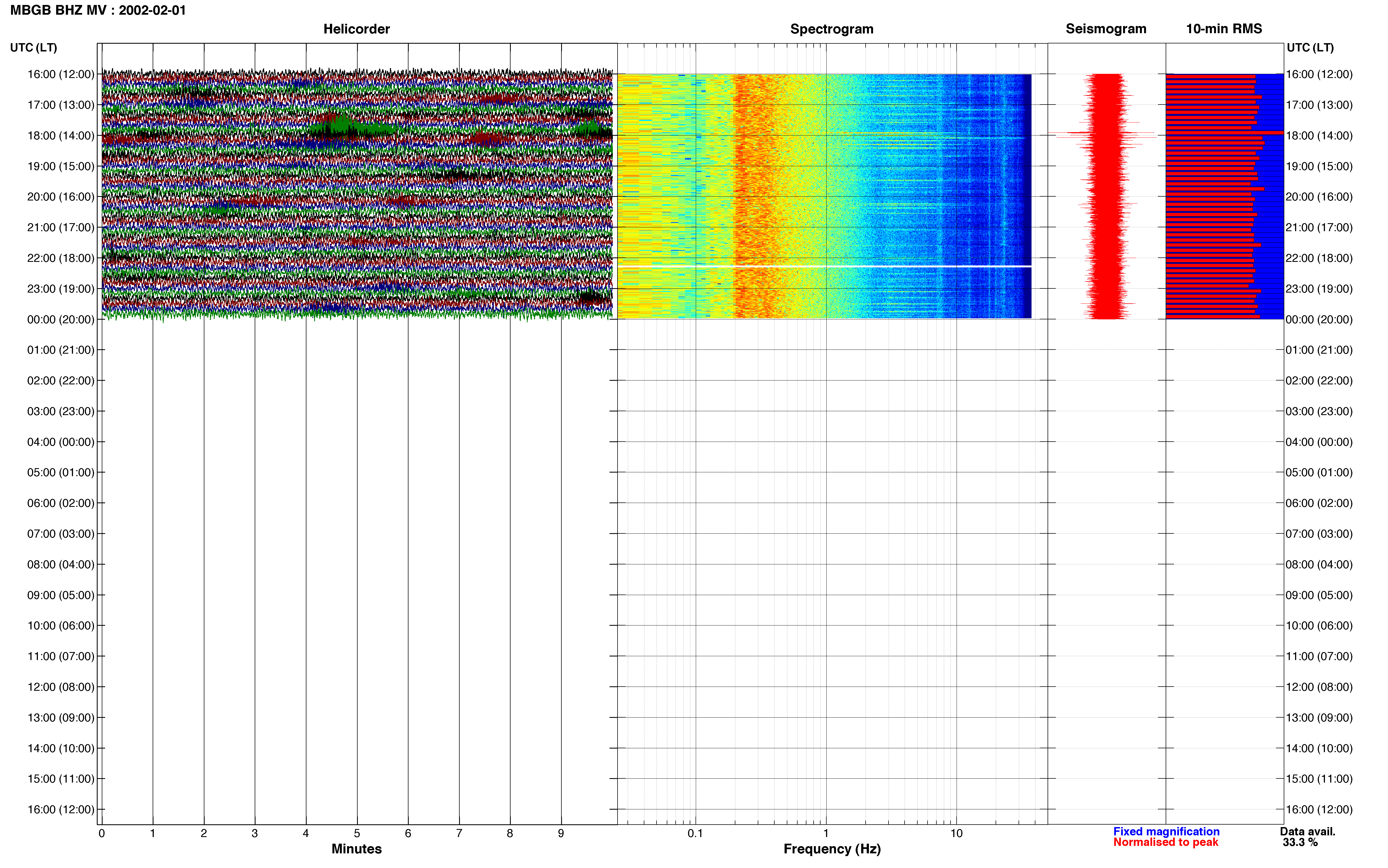Click right-axis time label "09:00 (05:00)"
This screenshot has width=1388, height=868.
1319,595
